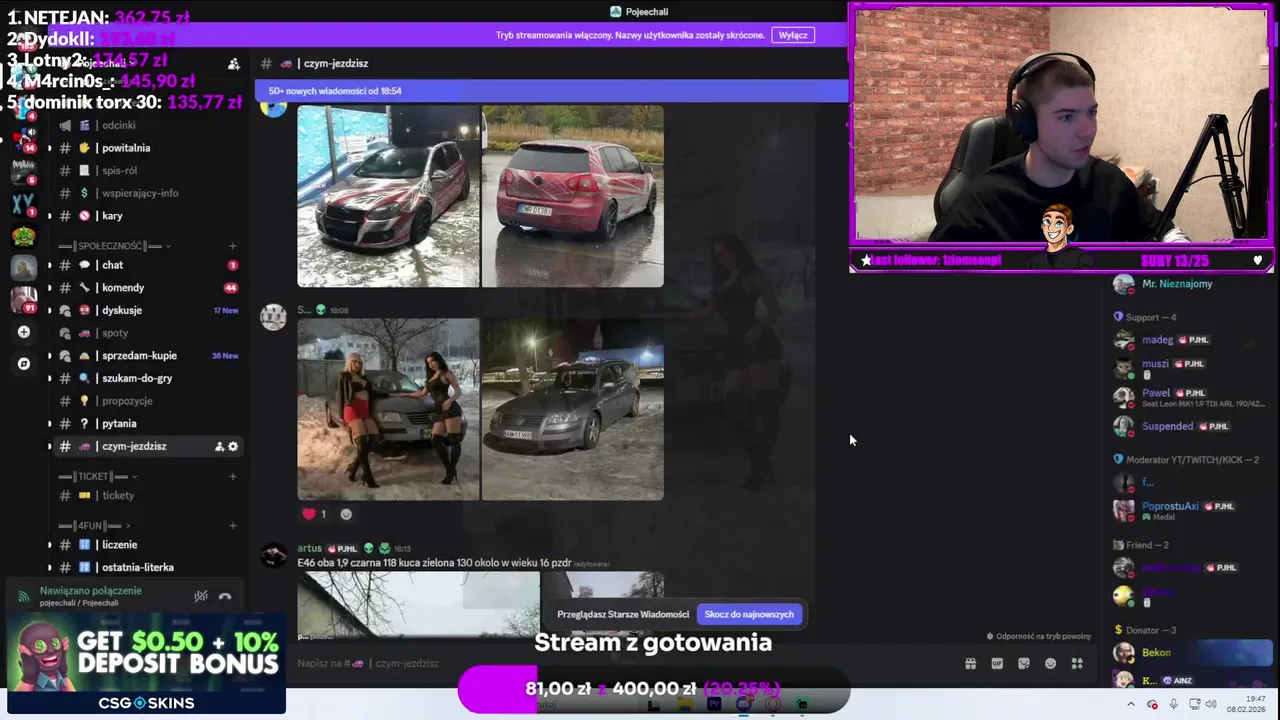Open the szukam-do-gry channel
The width and height of the screenshot is (1280, 720).
[148, 378]
